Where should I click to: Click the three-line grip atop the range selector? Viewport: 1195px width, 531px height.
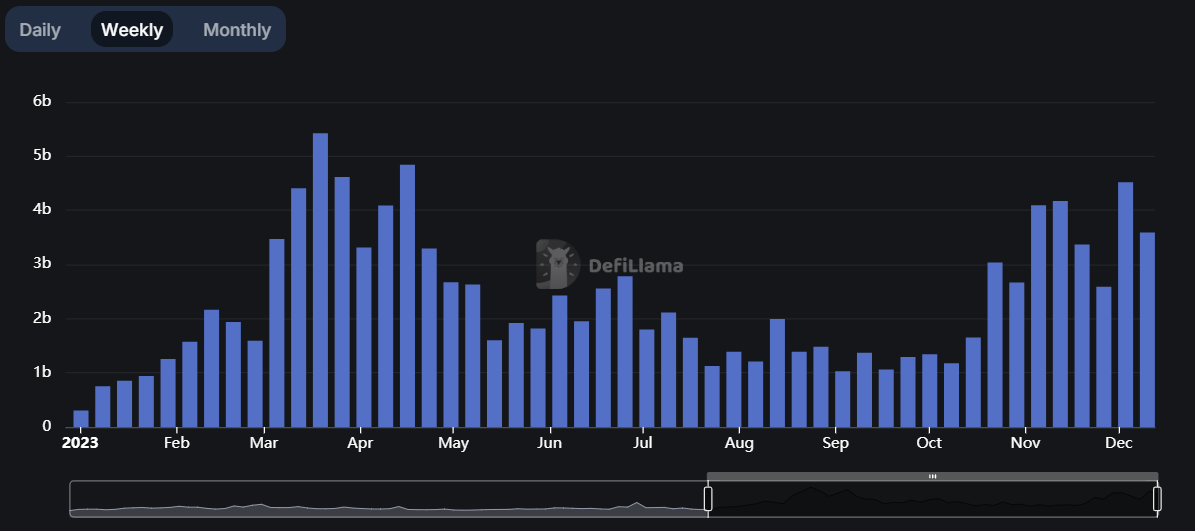[x=932, y=476]
